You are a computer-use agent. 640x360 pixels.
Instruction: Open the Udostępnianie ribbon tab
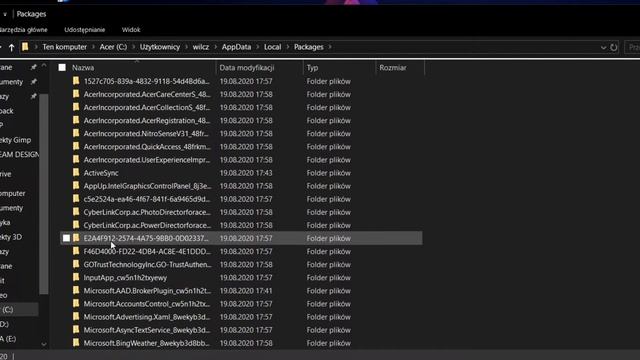[x=84, y=30]
